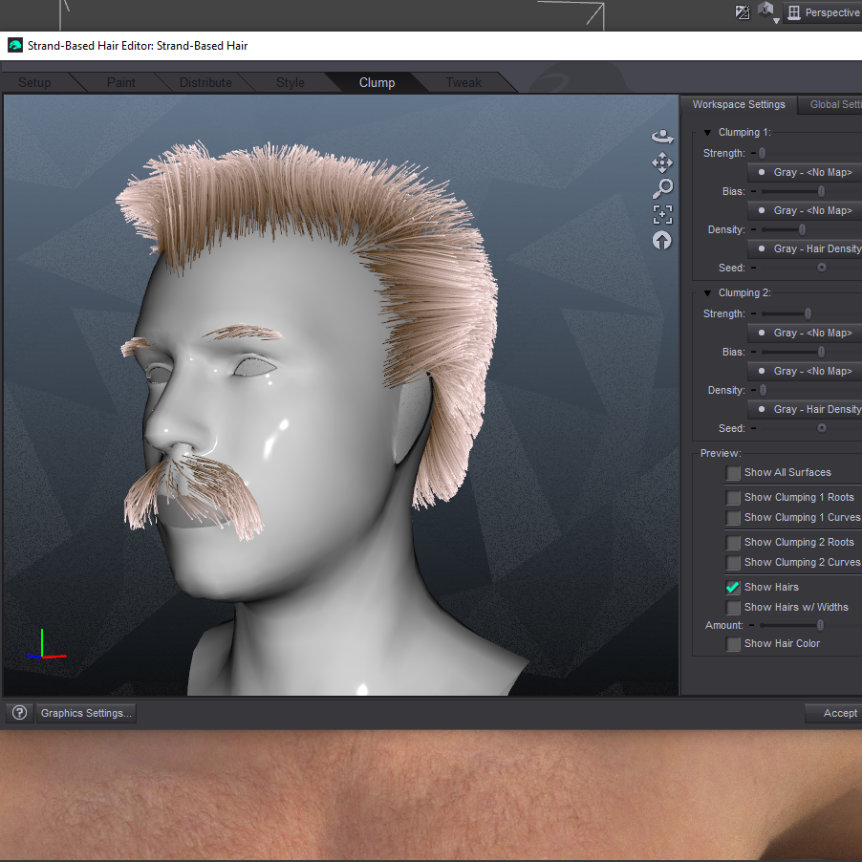Click the frame selection icon
The image size is (862, 862).
[662, 214]
